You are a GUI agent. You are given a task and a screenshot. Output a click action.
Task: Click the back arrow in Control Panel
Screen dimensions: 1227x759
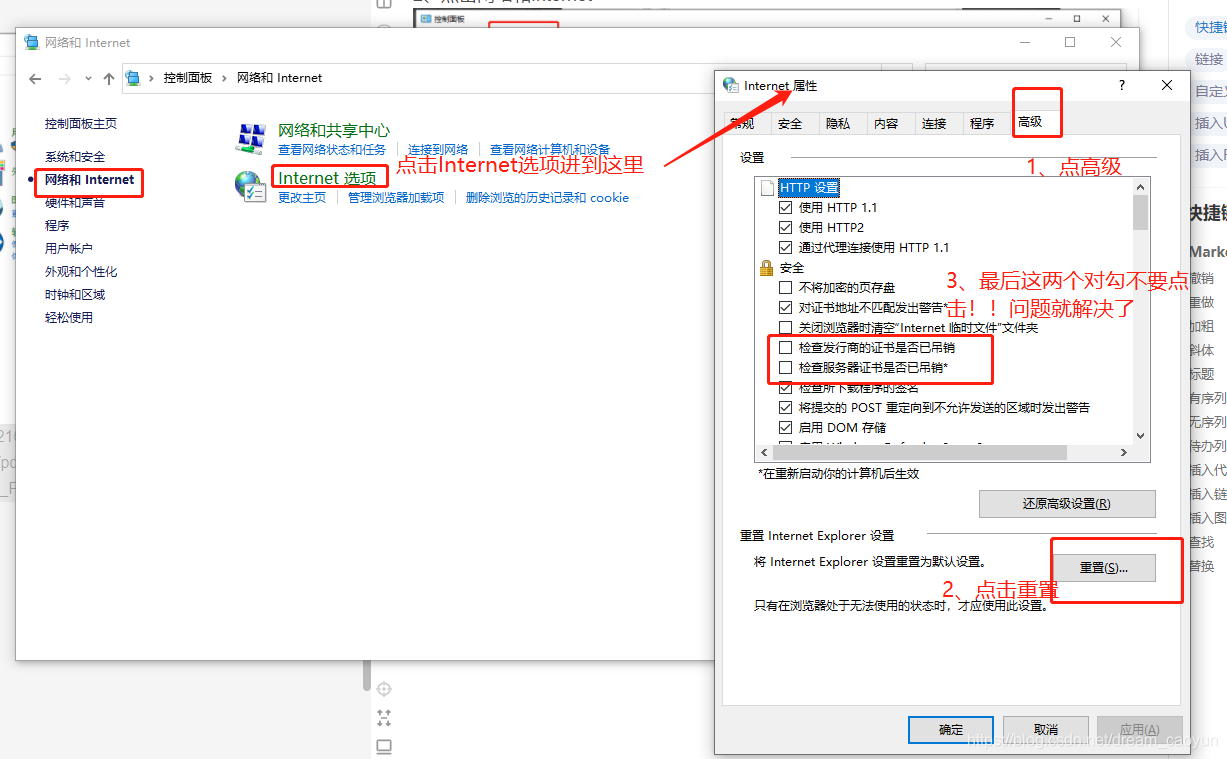[x=35, y=78]
